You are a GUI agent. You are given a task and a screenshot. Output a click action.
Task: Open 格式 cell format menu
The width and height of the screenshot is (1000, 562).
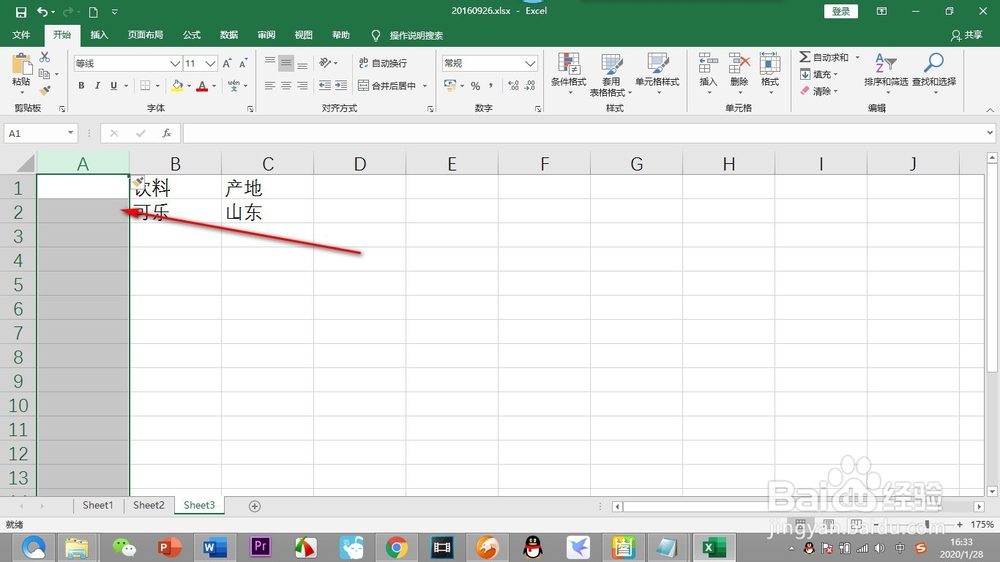[770, 74]
